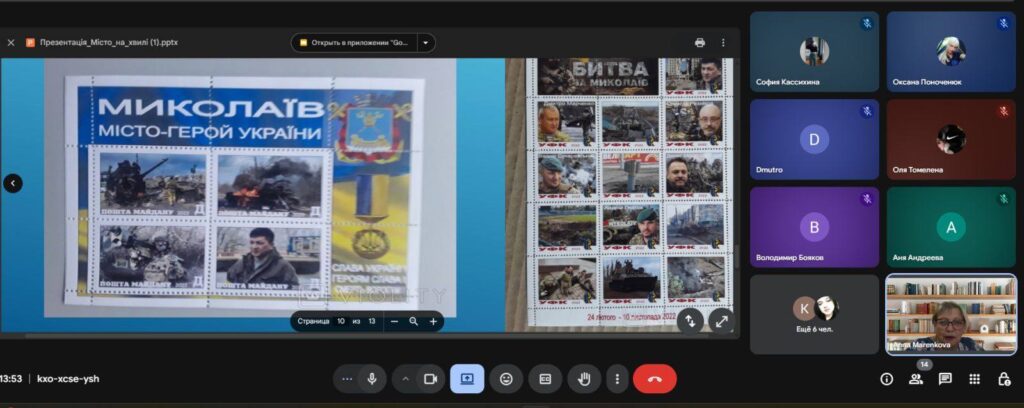Select Оля Томелена's tile
This screenshot has width=1024, height=408.
tap(952, 139)
